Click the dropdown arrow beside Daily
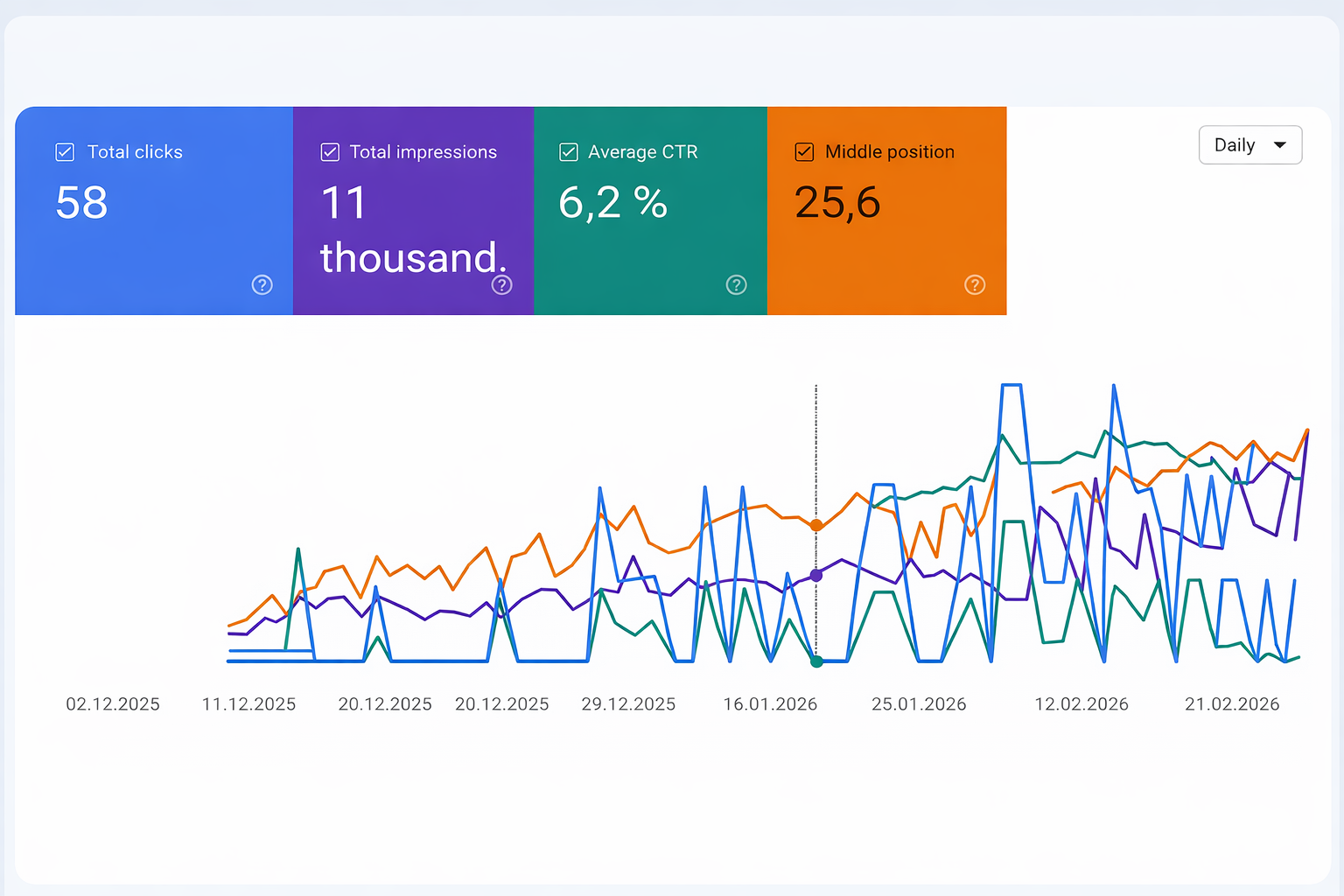Screen dimensions: 1344x896 click(1278, 145)
